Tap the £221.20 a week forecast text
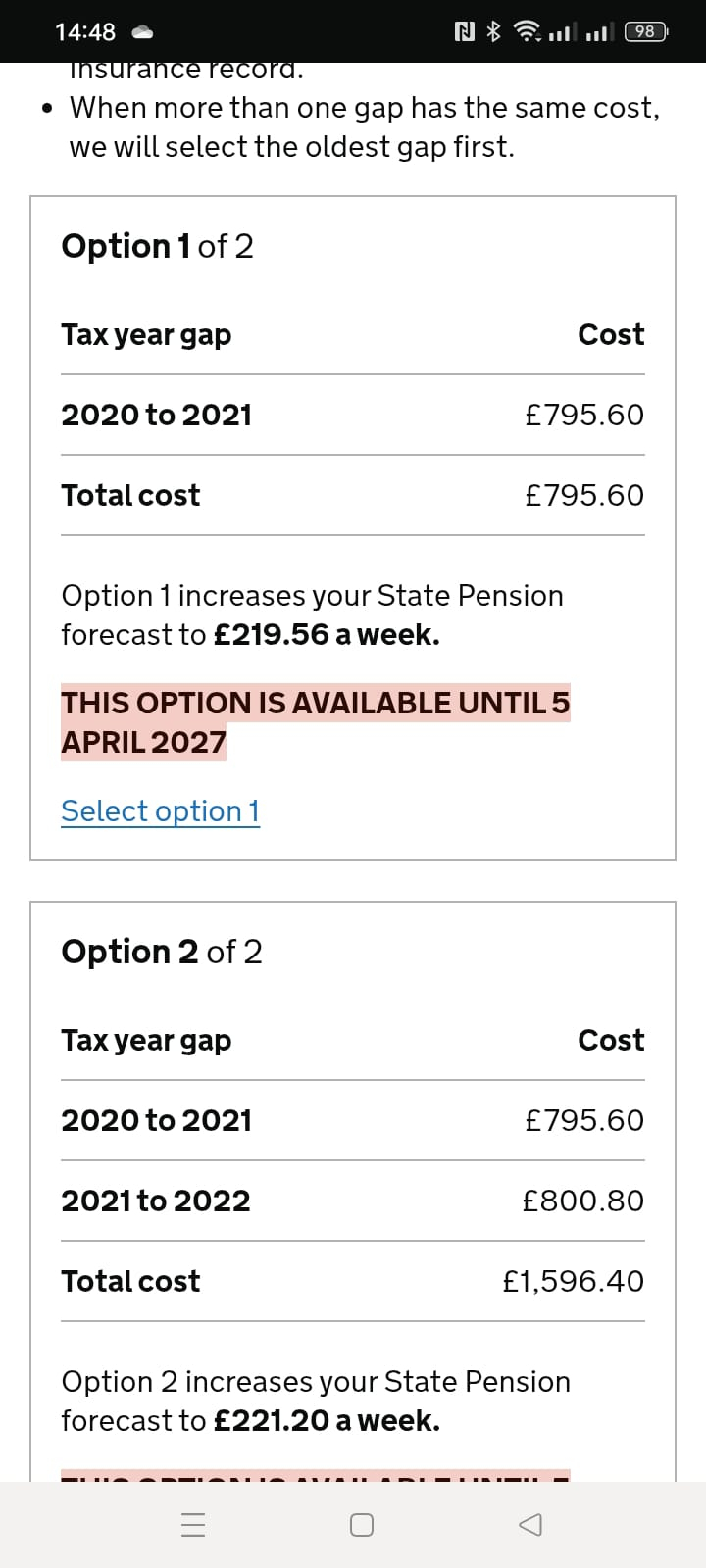Image resolution: width=706 pixels, height=1568 pixels. point(327,1420)
